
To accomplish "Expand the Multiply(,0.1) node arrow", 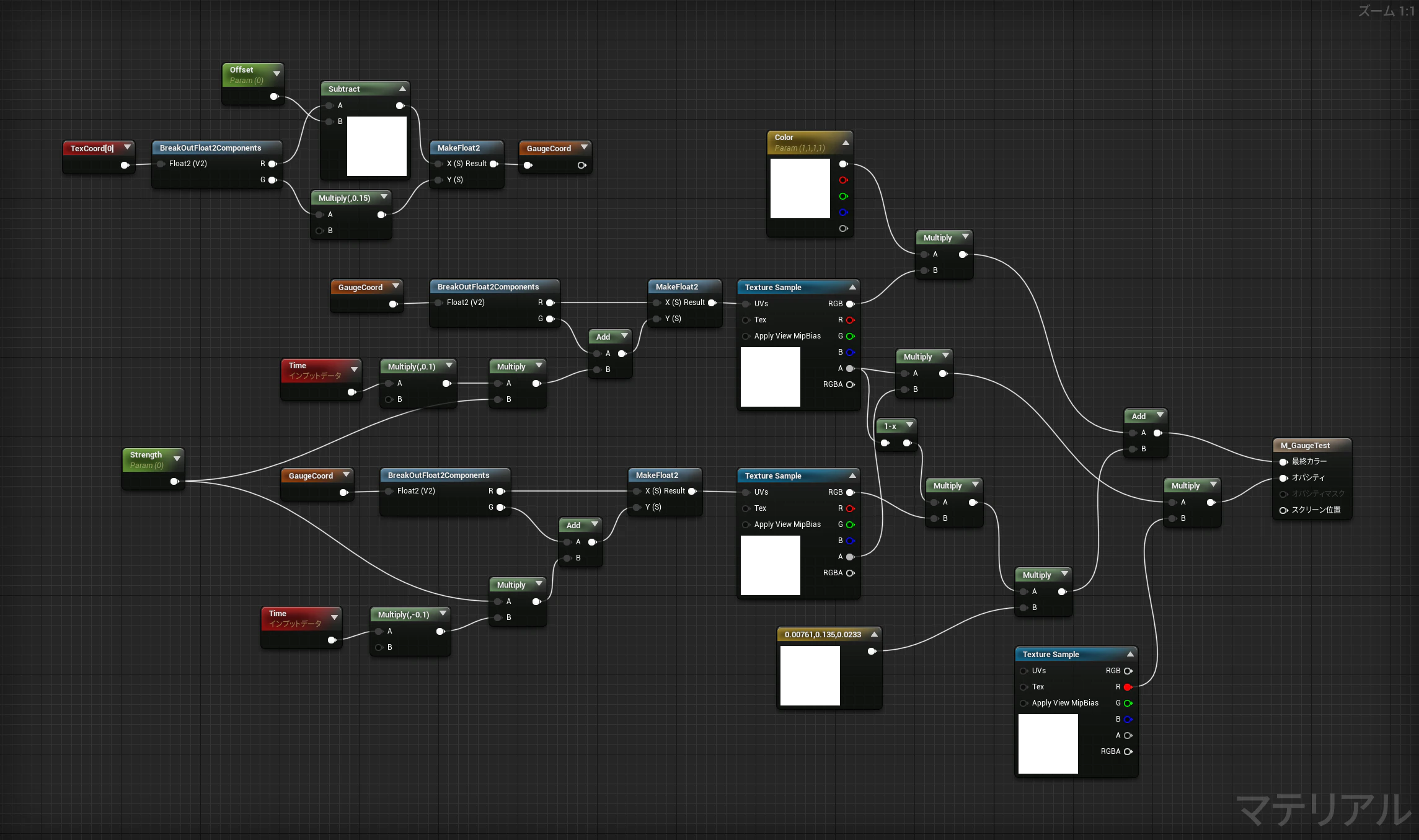I will [449, 366].
